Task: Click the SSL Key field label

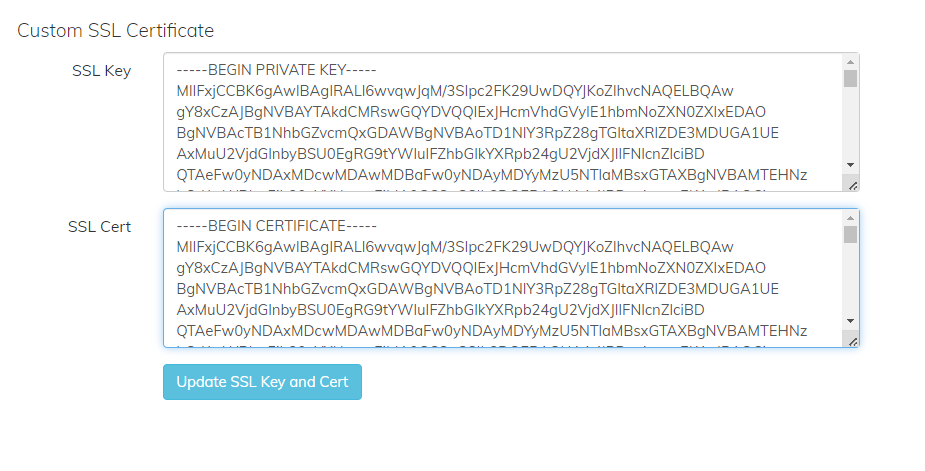Action: pos(101,71)
